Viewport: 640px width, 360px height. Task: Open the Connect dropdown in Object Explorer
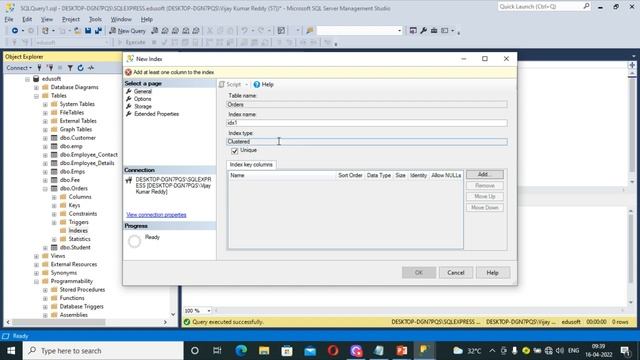(19, 68)
